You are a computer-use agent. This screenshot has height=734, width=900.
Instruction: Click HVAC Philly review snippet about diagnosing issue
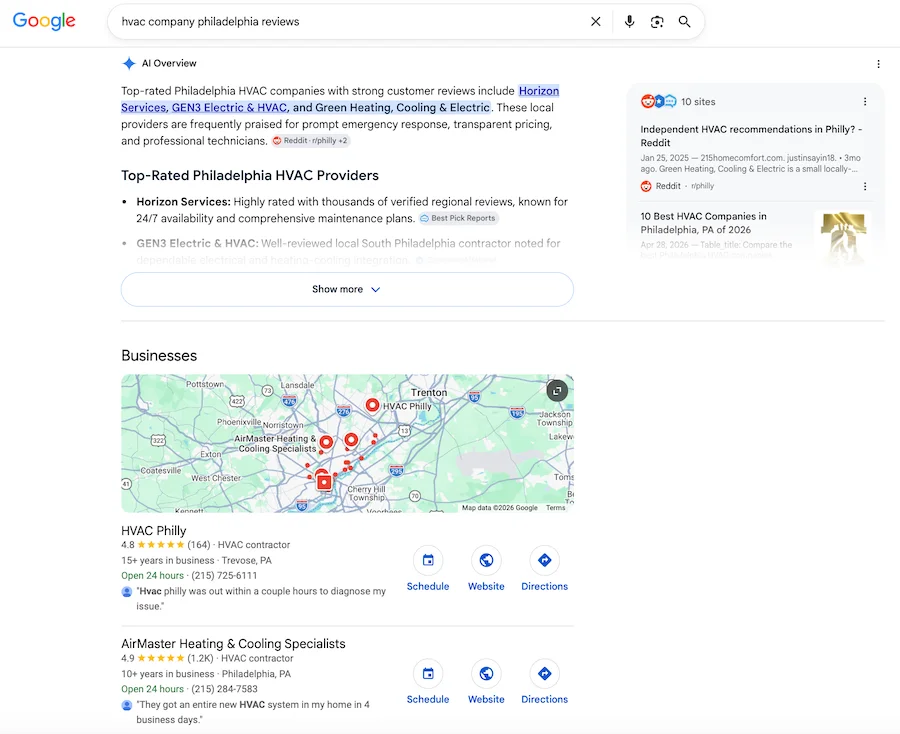[261, 599]
